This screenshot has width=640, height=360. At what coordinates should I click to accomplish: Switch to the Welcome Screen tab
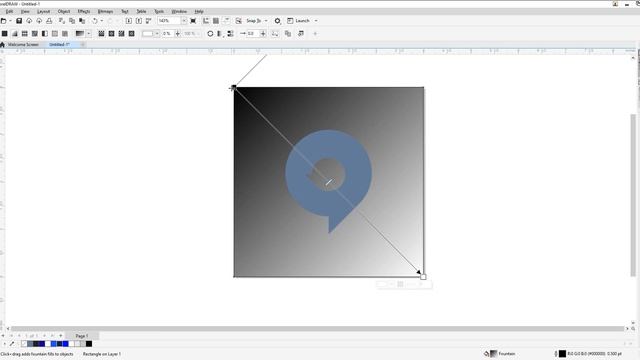[23, 44]
